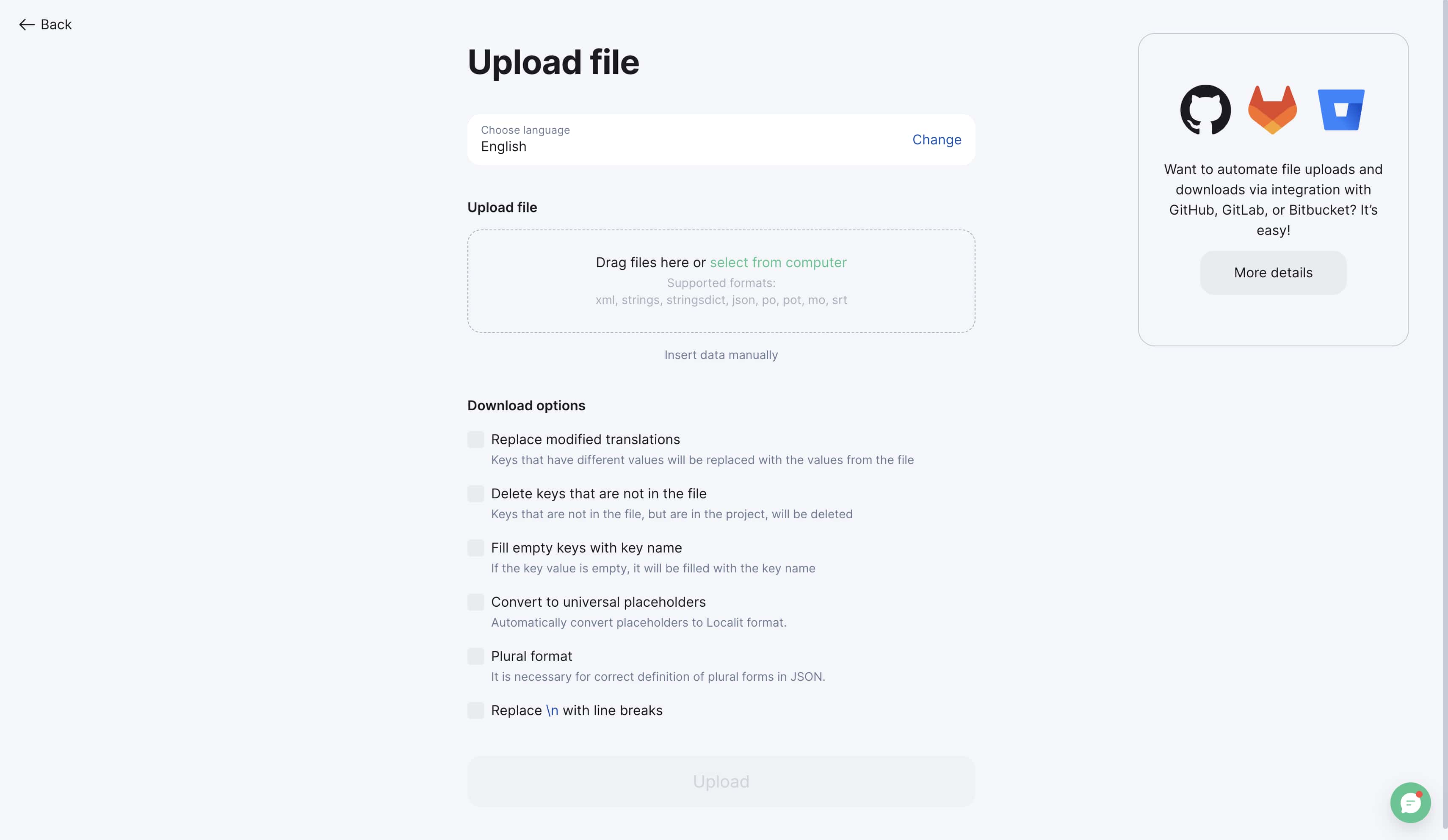Click the Back arrow icon
The height and width of the screenshot is (840, 1448).
tap(26, 25)
